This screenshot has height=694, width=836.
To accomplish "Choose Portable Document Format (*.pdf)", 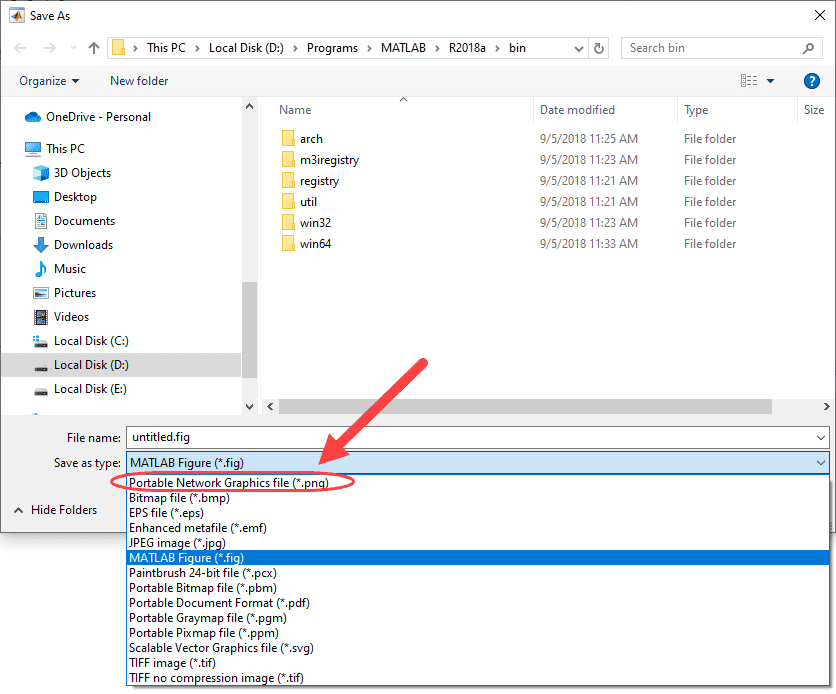I will click(x=478, y=603).
